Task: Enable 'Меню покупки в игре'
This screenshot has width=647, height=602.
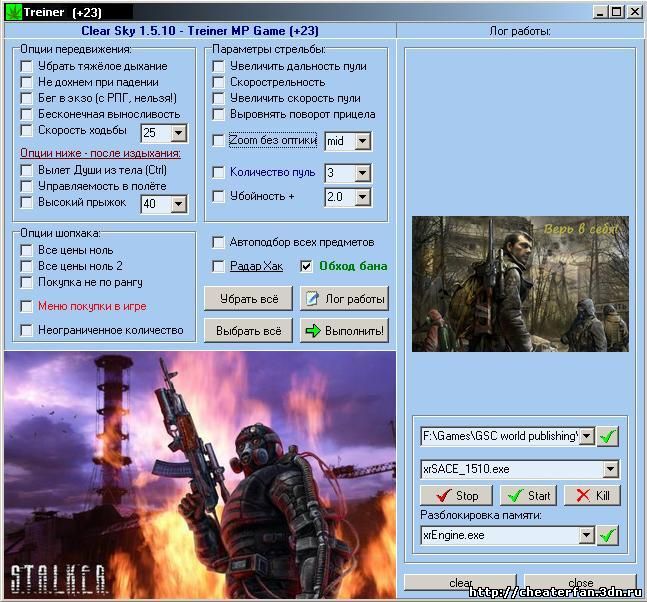Action: coord(26,307)
